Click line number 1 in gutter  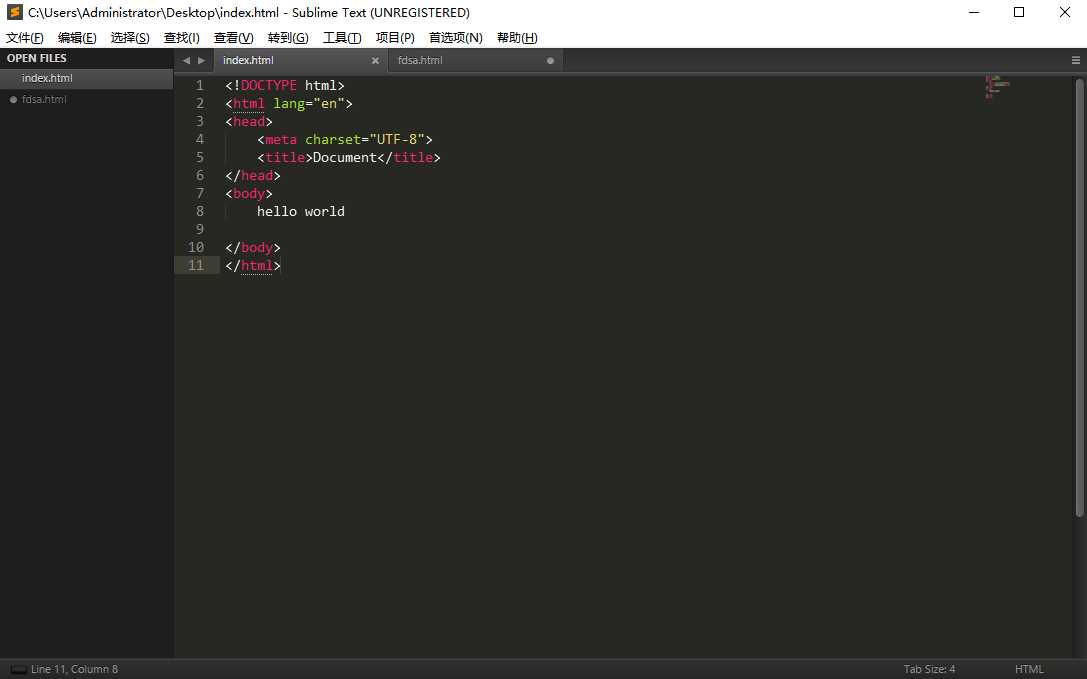click(200, 85)
